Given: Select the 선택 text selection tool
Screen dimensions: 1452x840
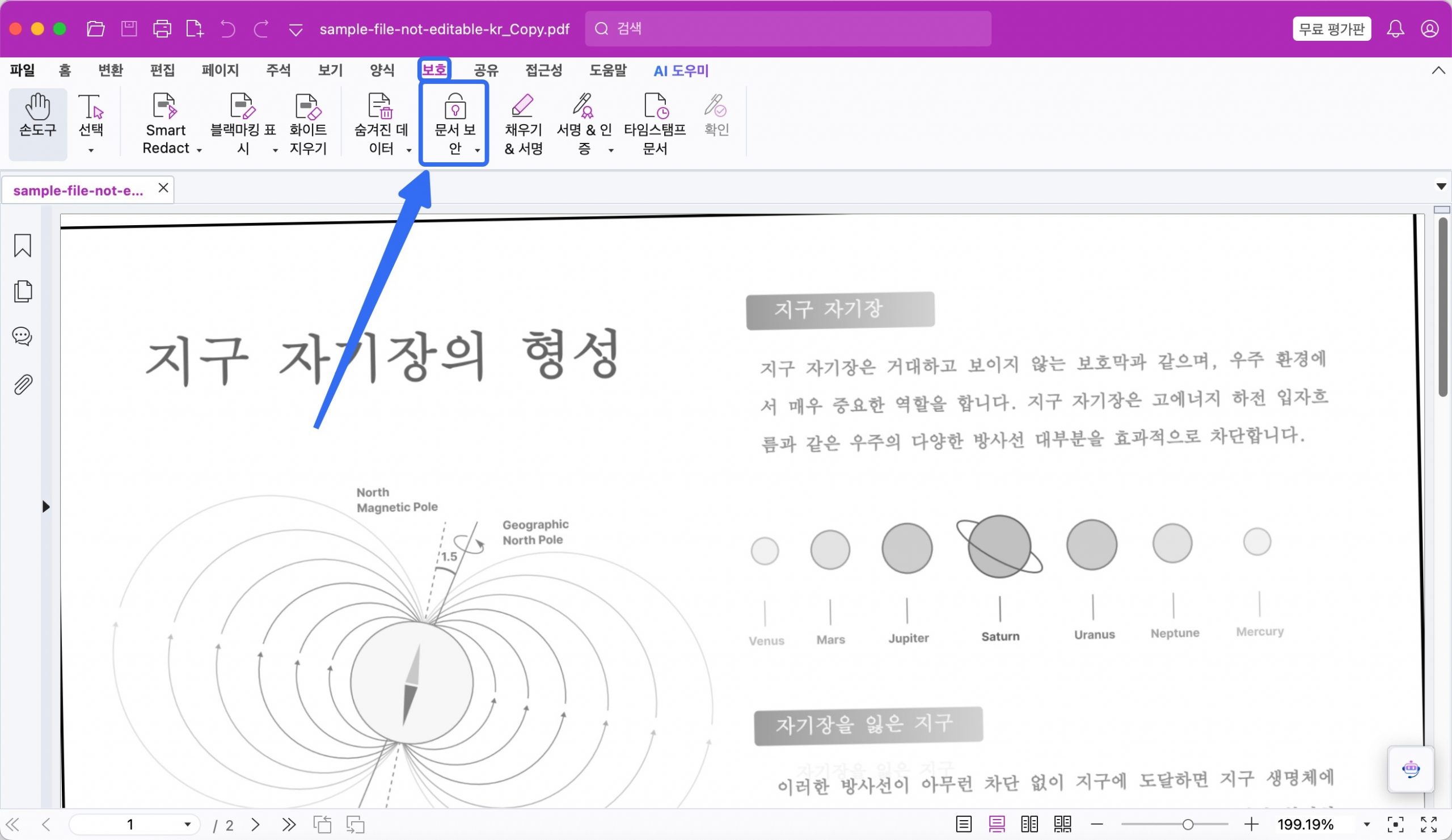Looking at the screenshot, I should tap(90, 115).
